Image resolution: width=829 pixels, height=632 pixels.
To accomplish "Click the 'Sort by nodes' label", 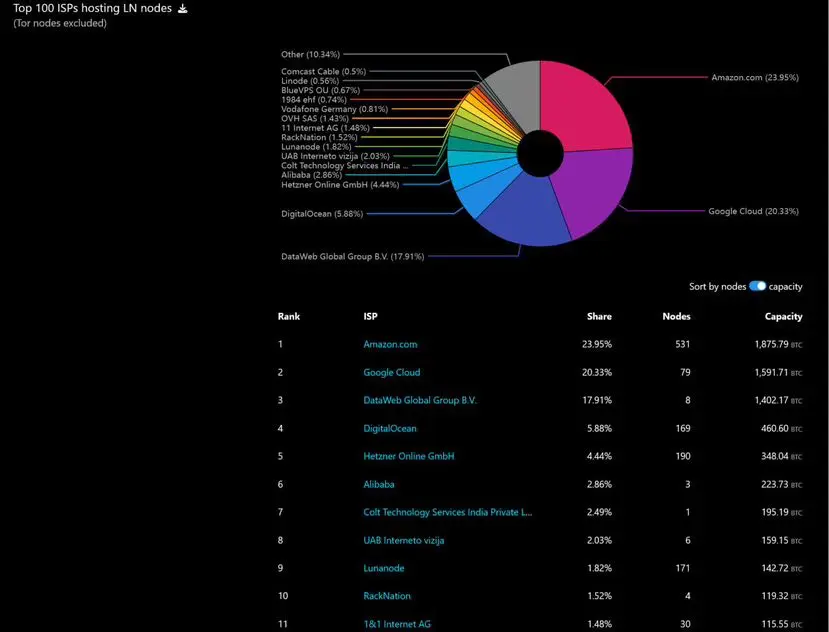I will click(717, 286).
